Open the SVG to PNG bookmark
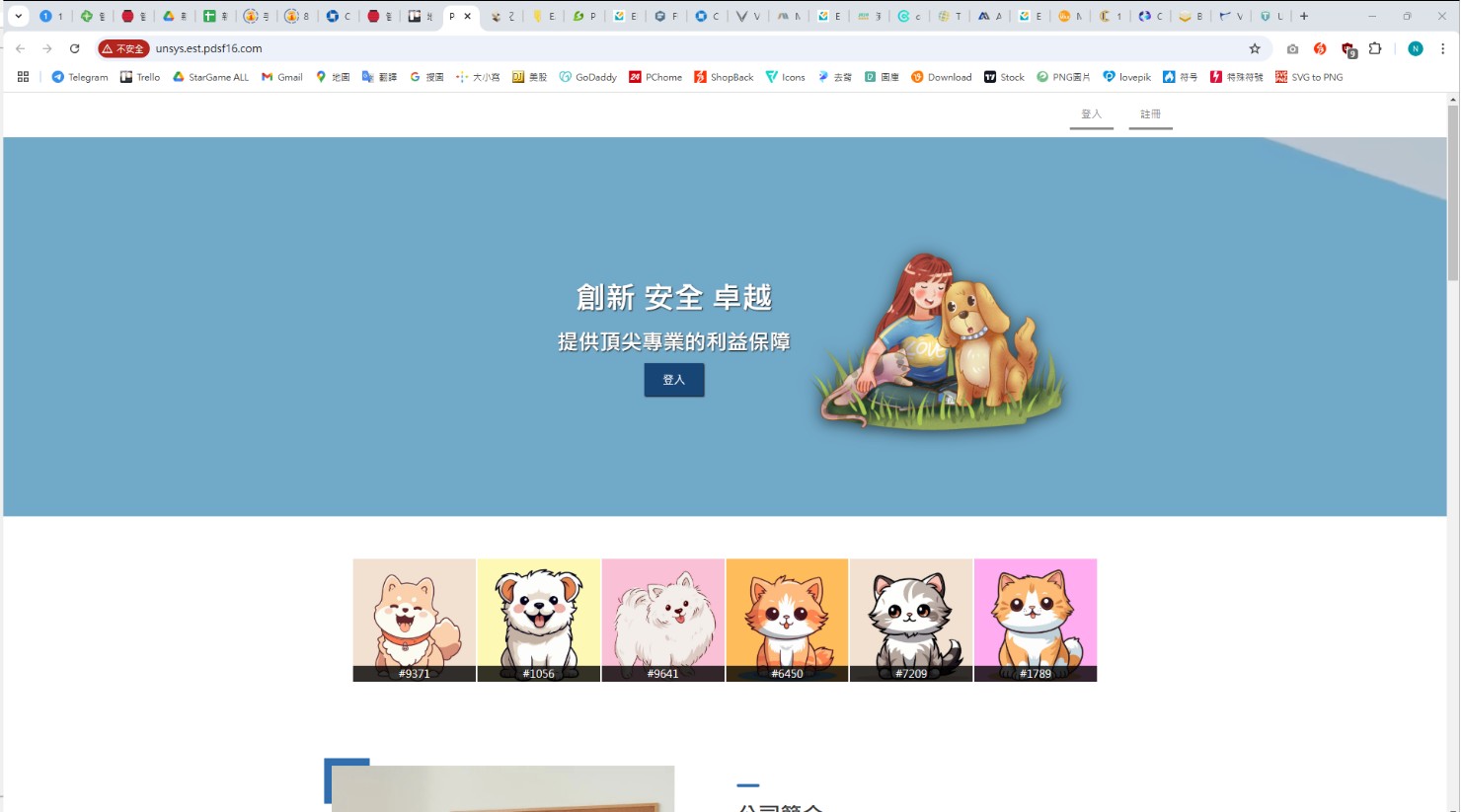 1309,77
